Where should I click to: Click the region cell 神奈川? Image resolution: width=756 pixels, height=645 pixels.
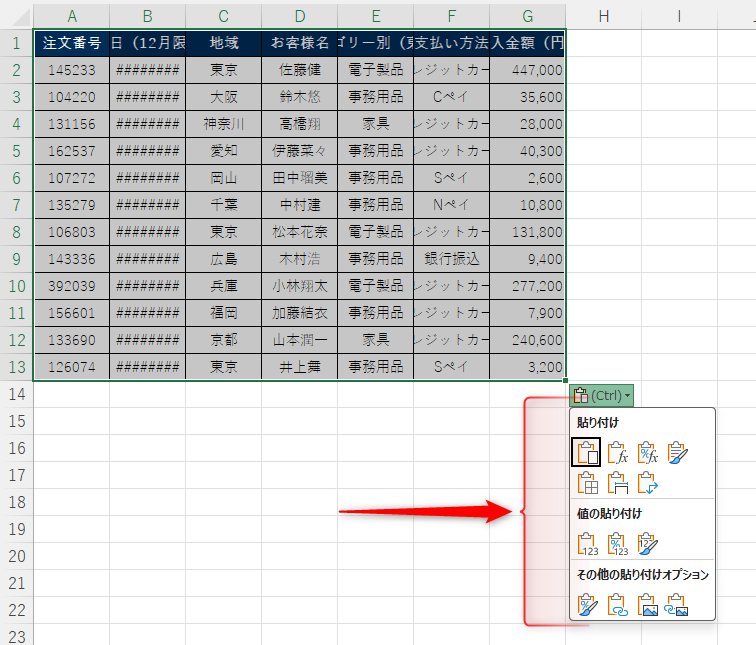(223, 124)
